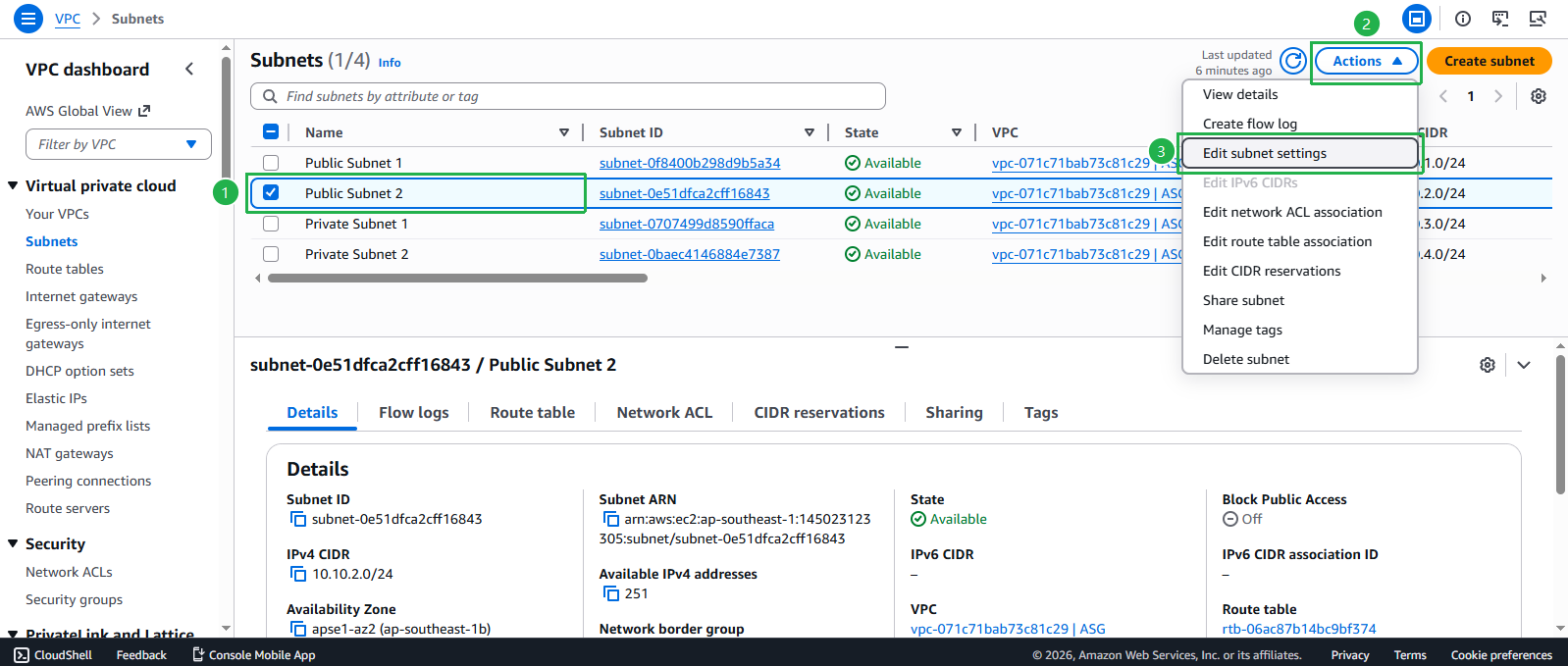Choose Edit CIDR reservations

(x=1300, y=271)
